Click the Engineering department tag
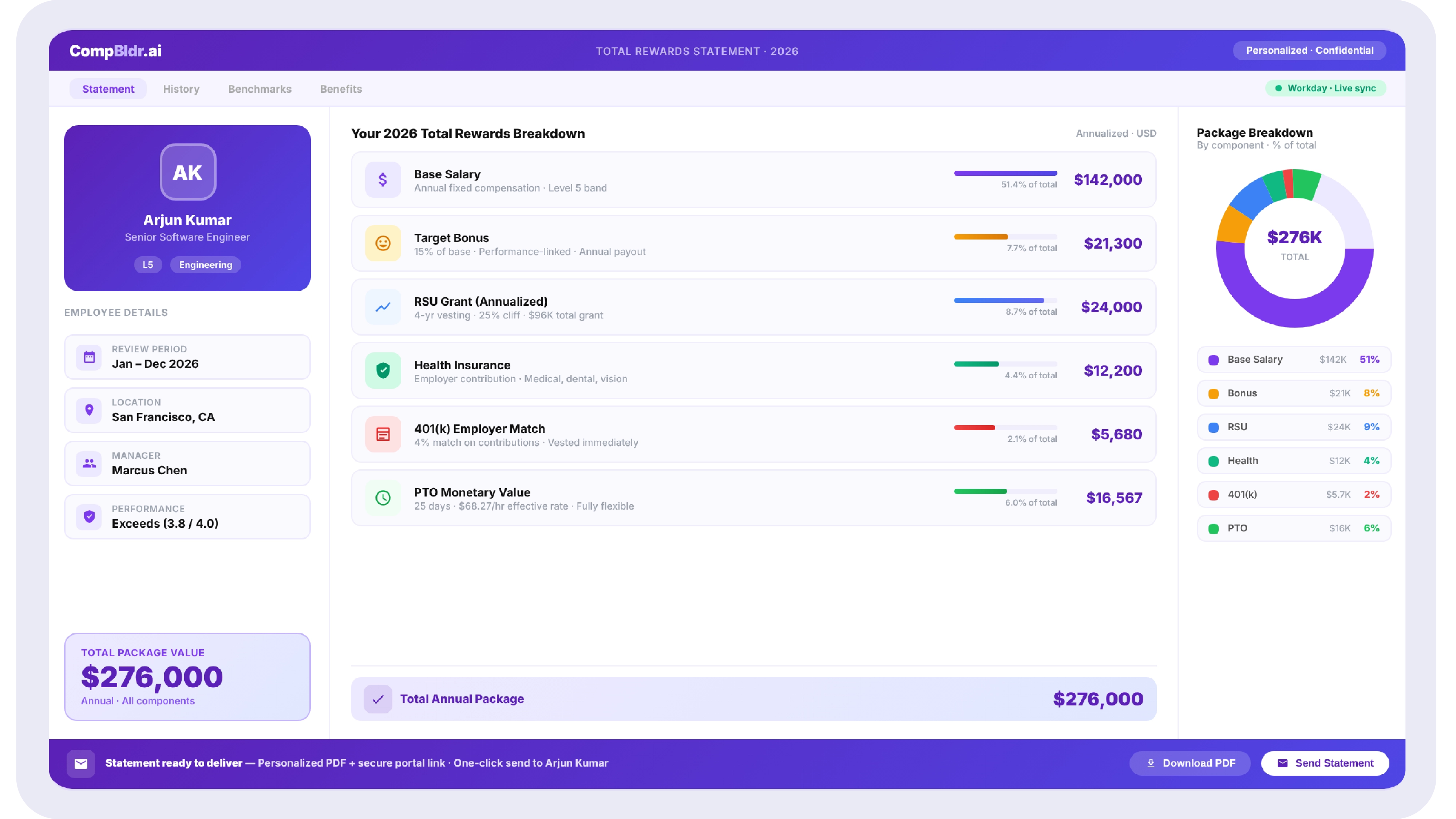The width and height of the screenshot is (1456, 819). point(205,265)
